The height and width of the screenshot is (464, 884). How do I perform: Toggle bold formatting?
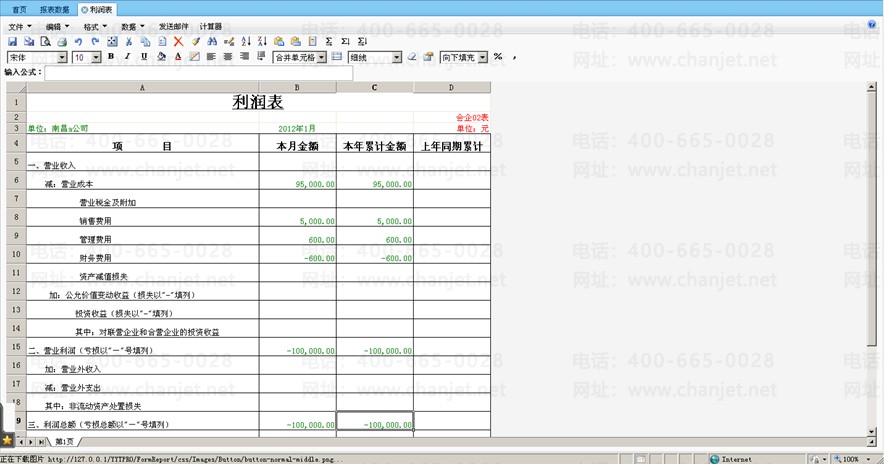point(110,57)
